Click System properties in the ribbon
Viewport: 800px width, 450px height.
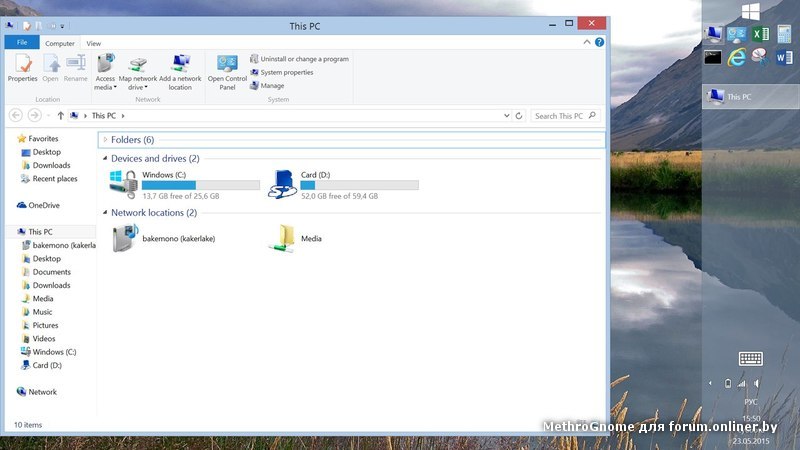[x=286, y=72]
